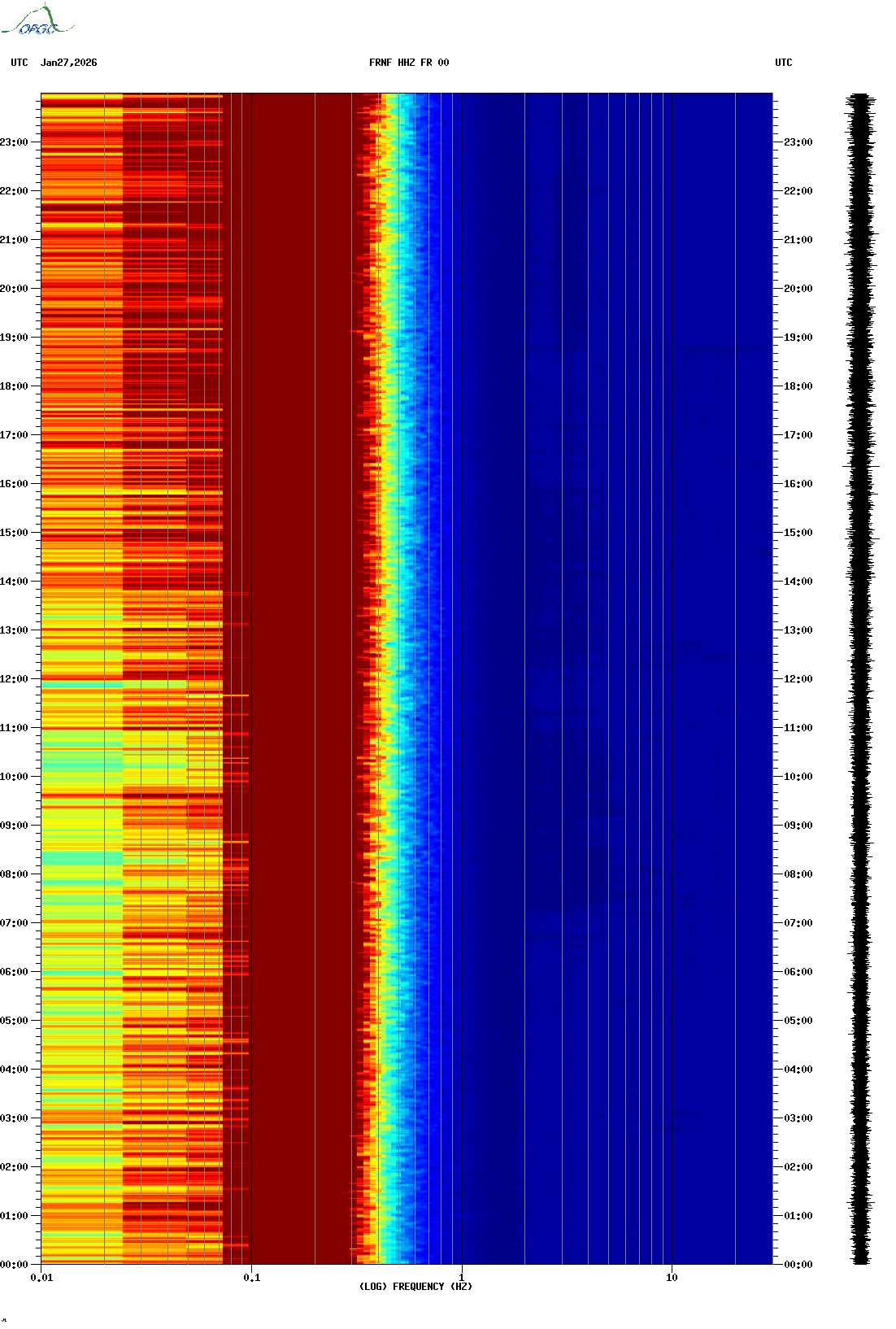Select the 12:00 marker on left time axis
The height and width of the screenshot is (1329, 896).
point(15,679)
